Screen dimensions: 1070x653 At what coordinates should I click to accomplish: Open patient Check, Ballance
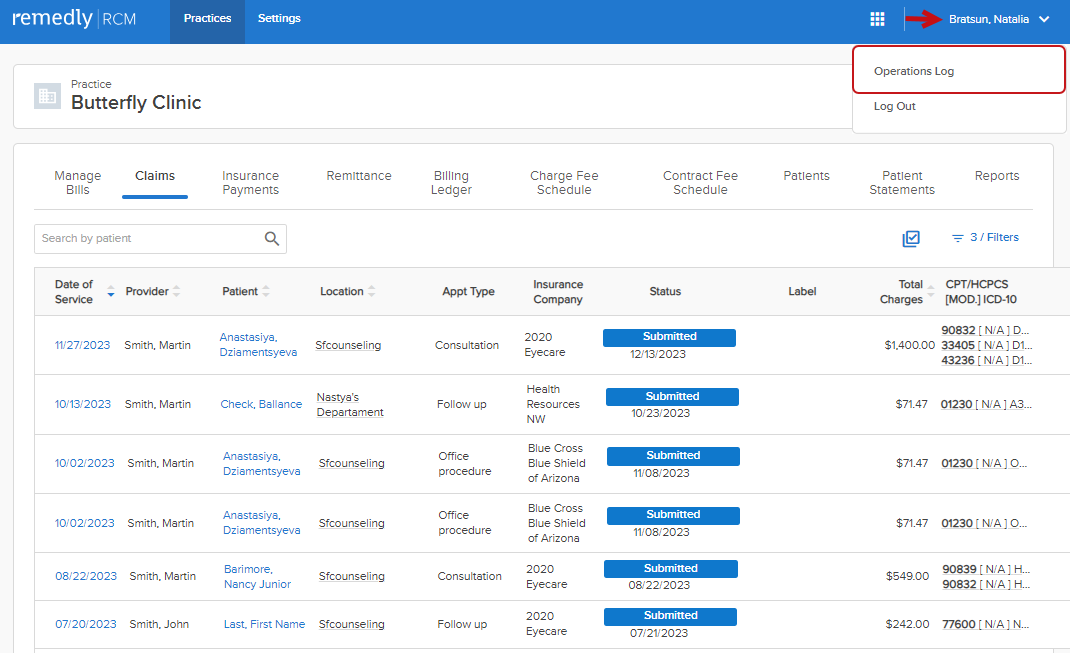point(261,405)
